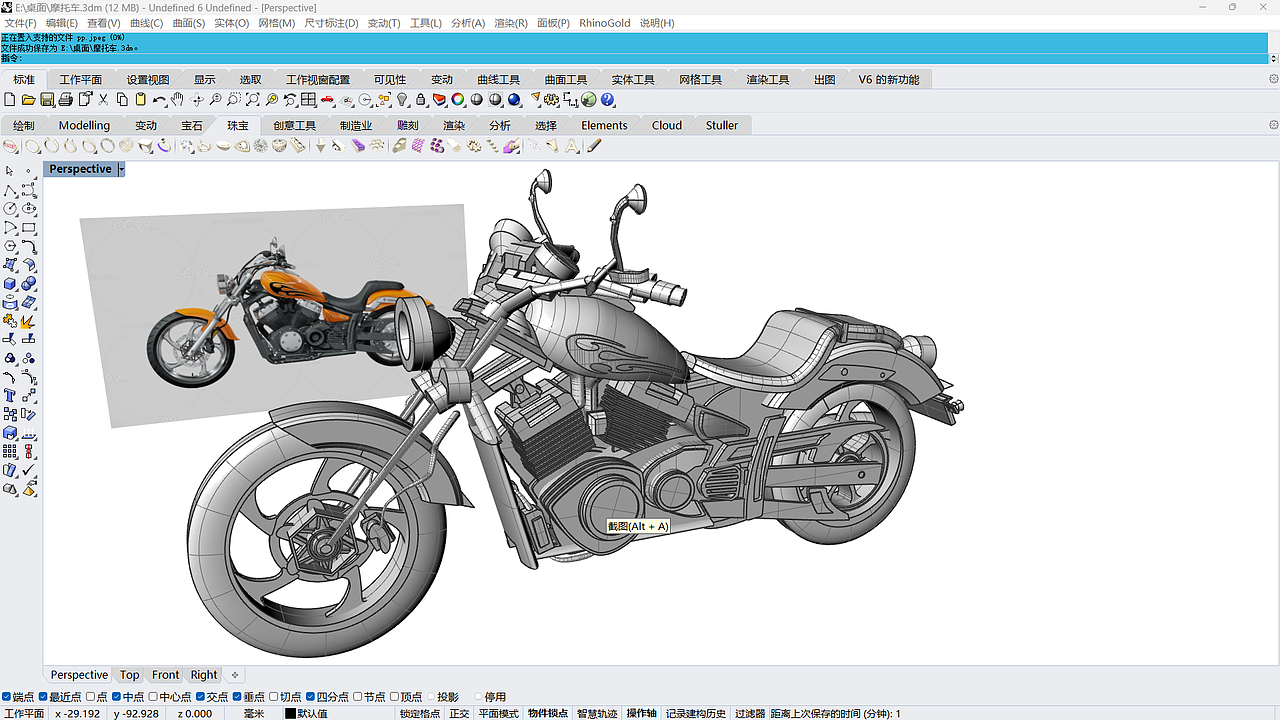The width and height of the screenshot is (1280, 720).
Task: Toggle 锁定格点 in status bar
Action: point(420,714)
